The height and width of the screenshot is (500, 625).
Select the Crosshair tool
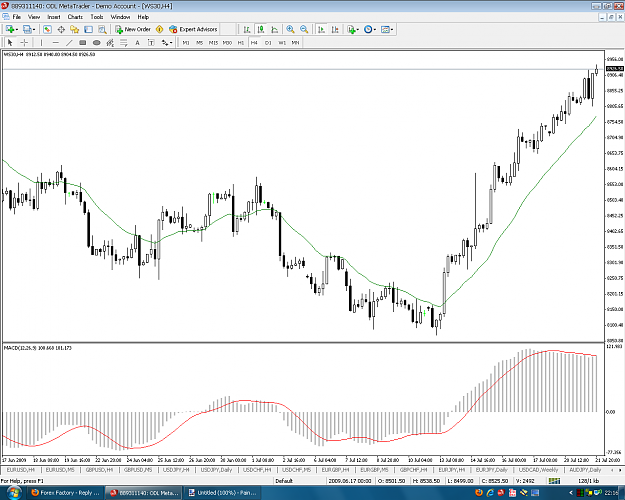24,42
